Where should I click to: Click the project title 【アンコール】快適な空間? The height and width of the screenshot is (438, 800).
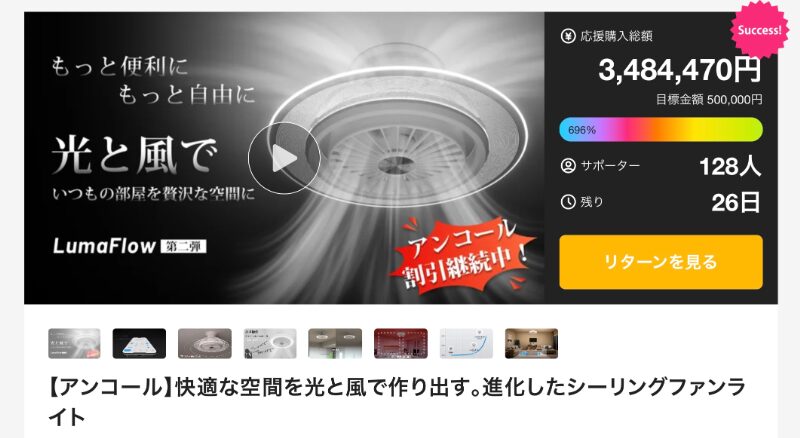pos(397,402)
